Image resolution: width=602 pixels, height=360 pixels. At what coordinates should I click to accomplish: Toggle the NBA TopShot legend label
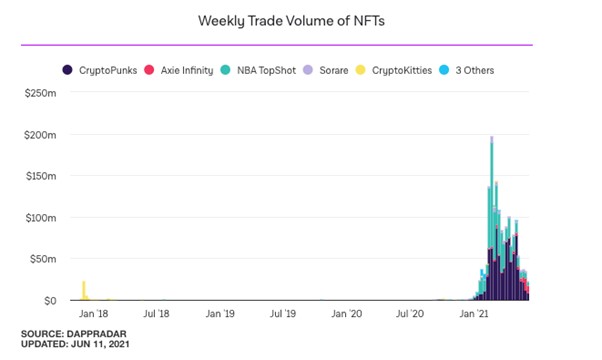click(x=266, y=71)
